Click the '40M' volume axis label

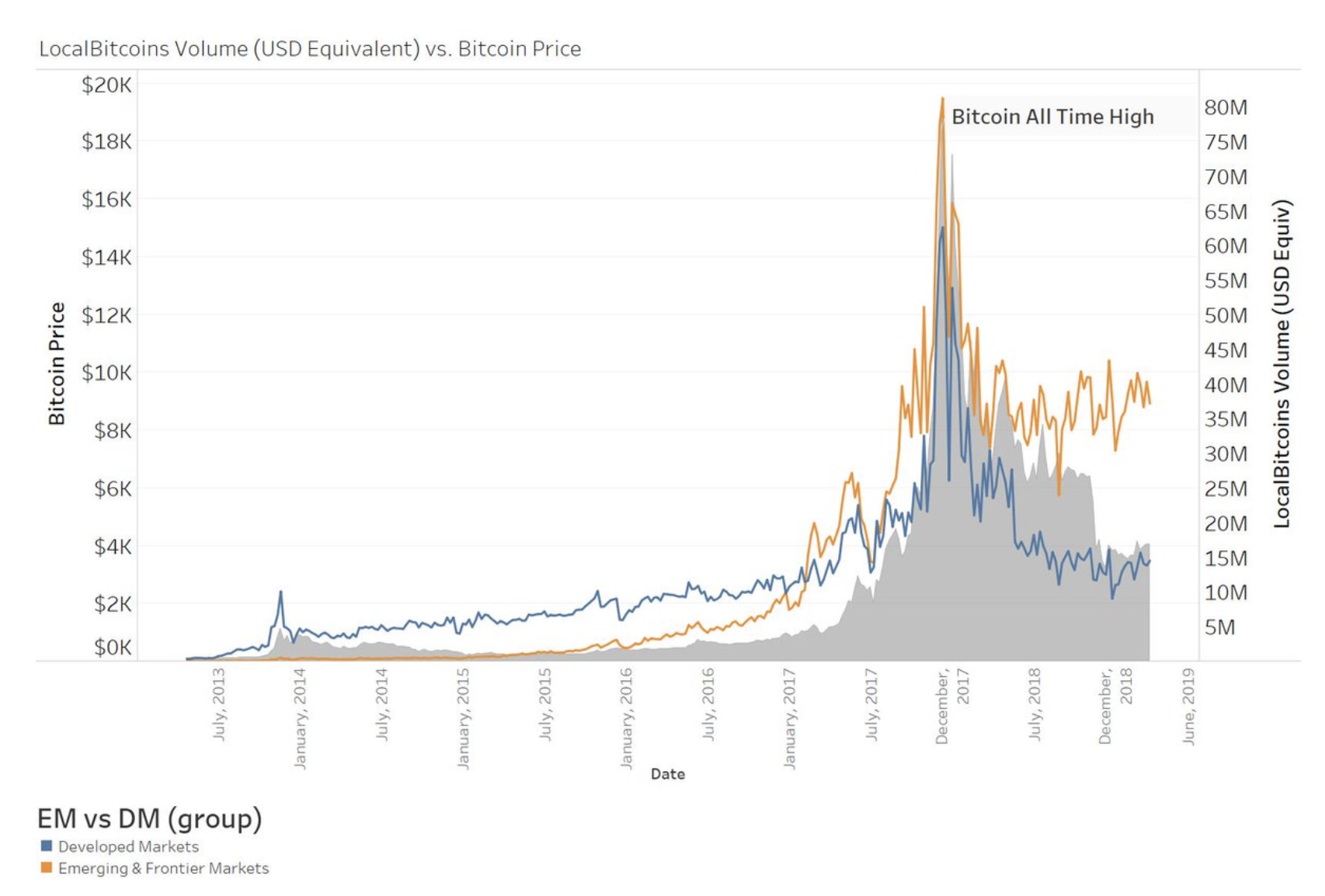(x=1226, y=384)
